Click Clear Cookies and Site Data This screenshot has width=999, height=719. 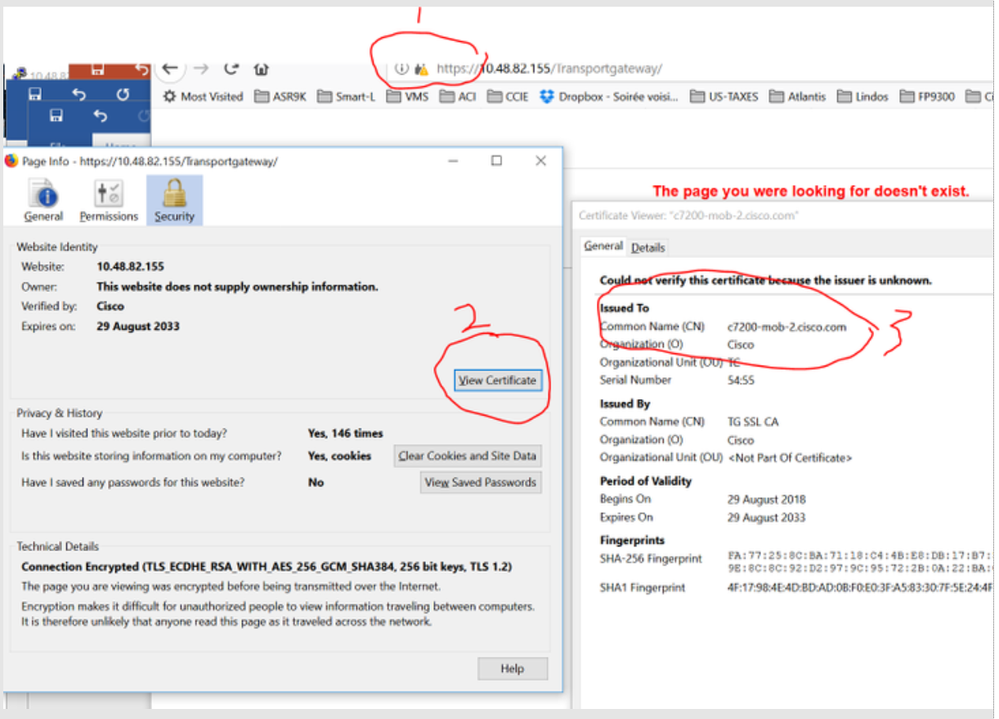(x=468, y=456)
